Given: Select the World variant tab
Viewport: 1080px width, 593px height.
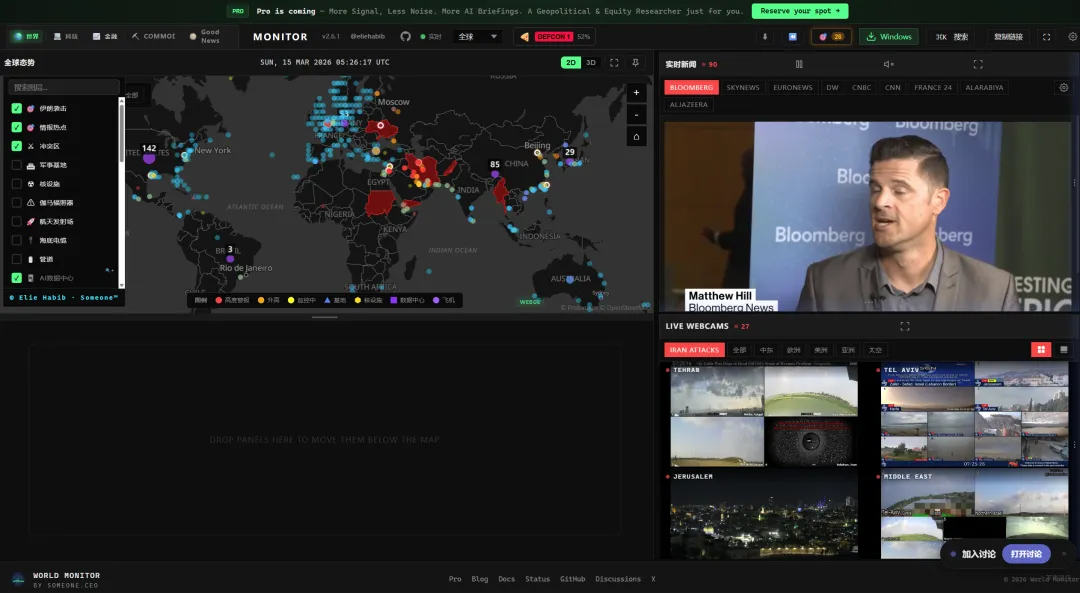Looking at the screenshot, I should click(x=26, y=37).
